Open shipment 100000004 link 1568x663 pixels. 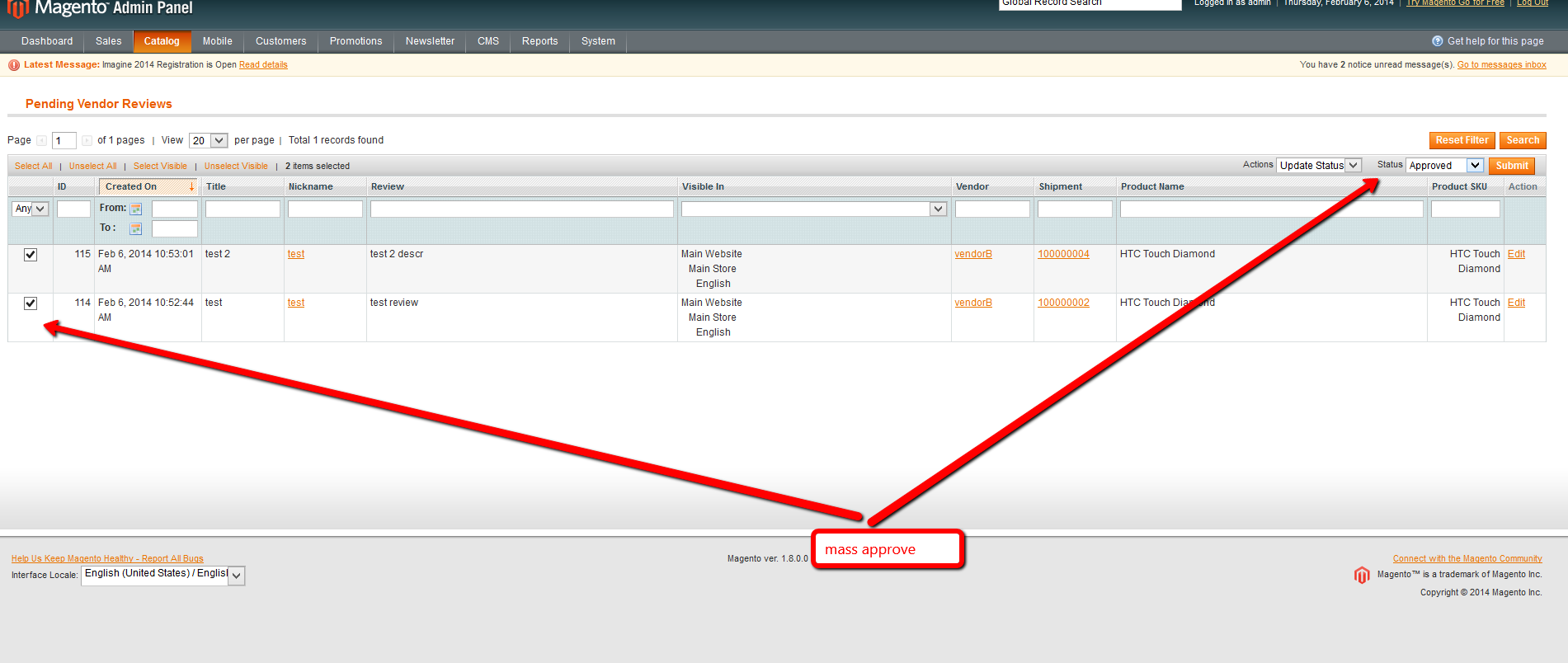pyautogui.click(x=1063, y=255)
